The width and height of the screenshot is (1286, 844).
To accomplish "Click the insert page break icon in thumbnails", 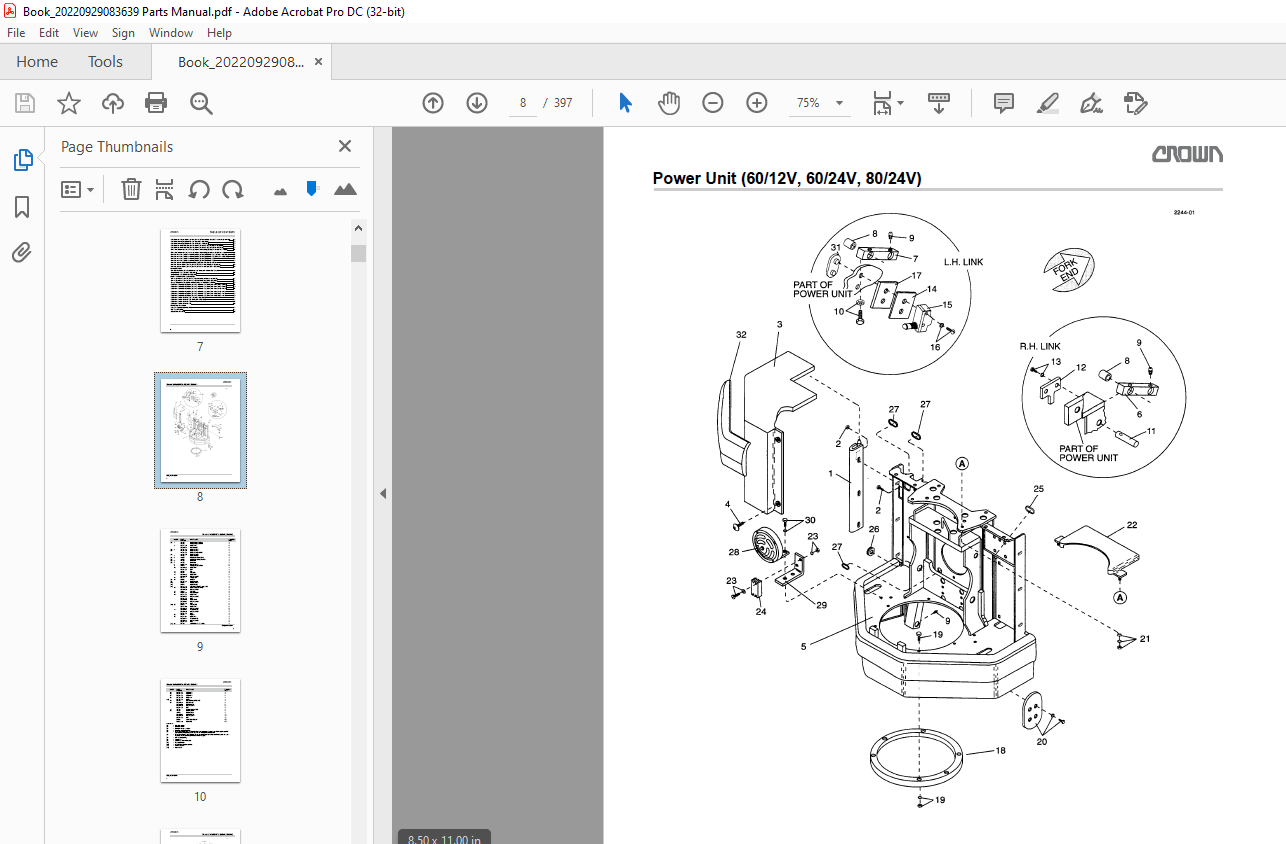I will pyautogui.click(x=165, y=189).
